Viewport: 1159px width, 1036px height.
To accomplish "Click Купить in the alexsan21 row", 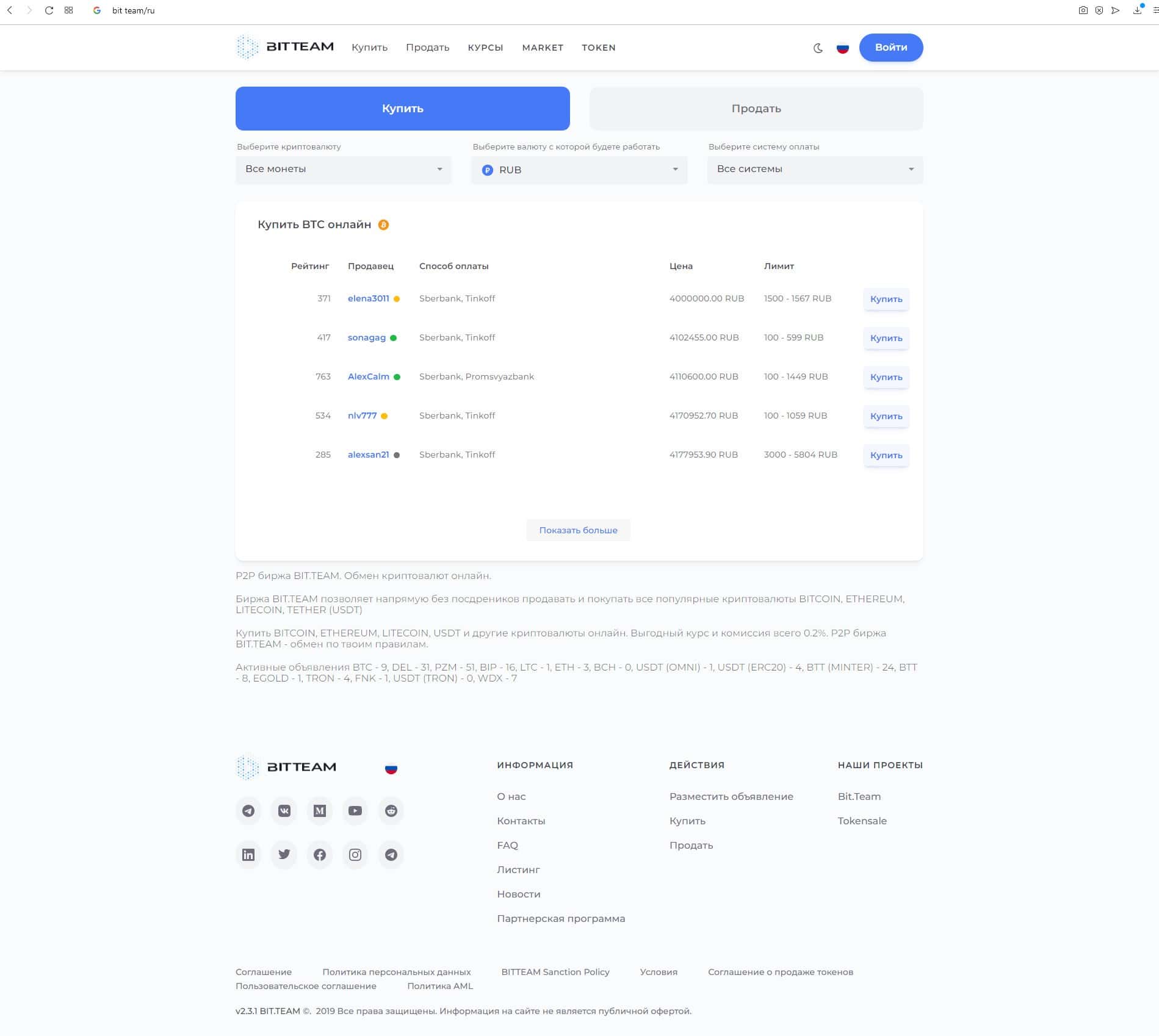I will coord(886,455).
